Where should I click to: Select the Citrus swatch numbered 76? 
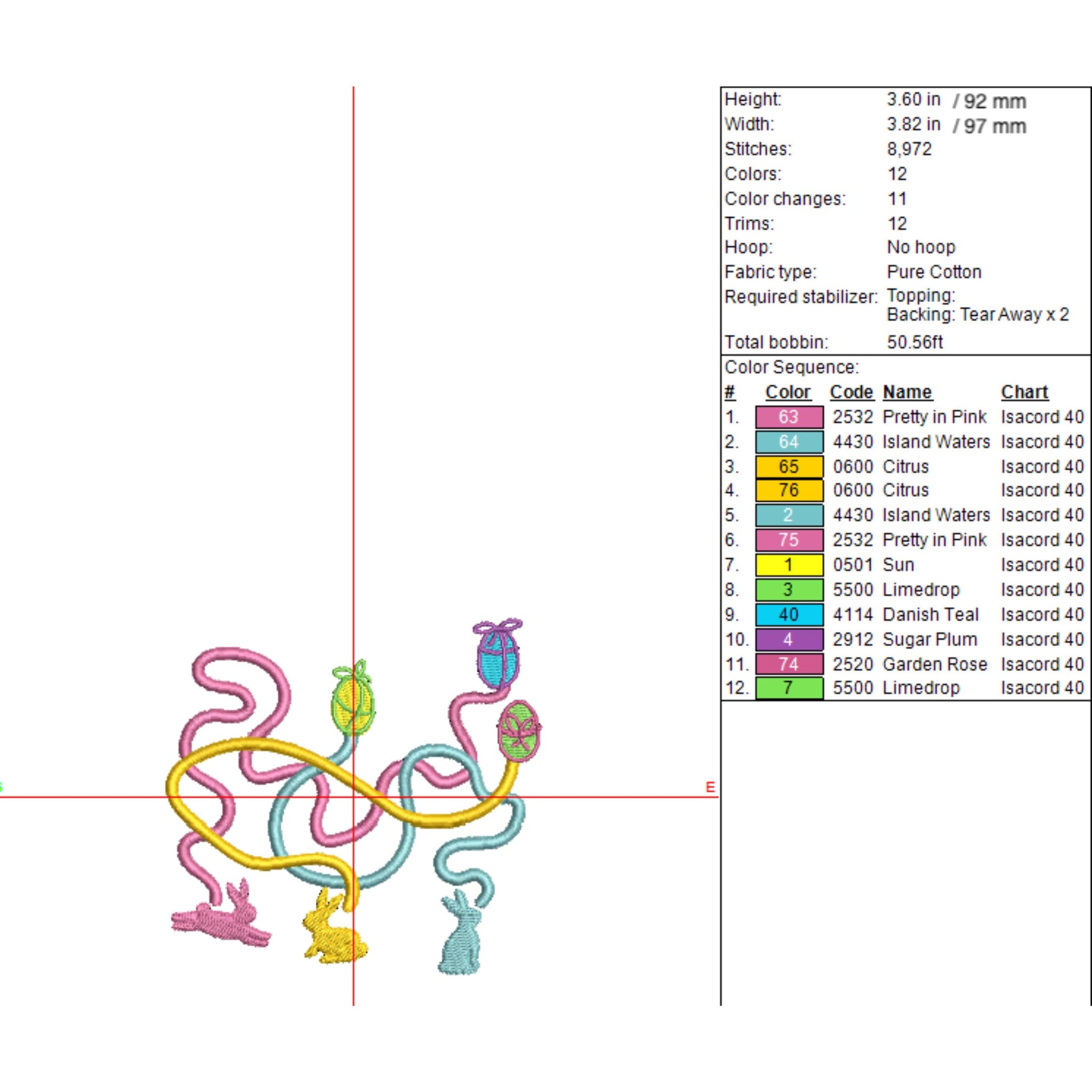tap(789, 490)
